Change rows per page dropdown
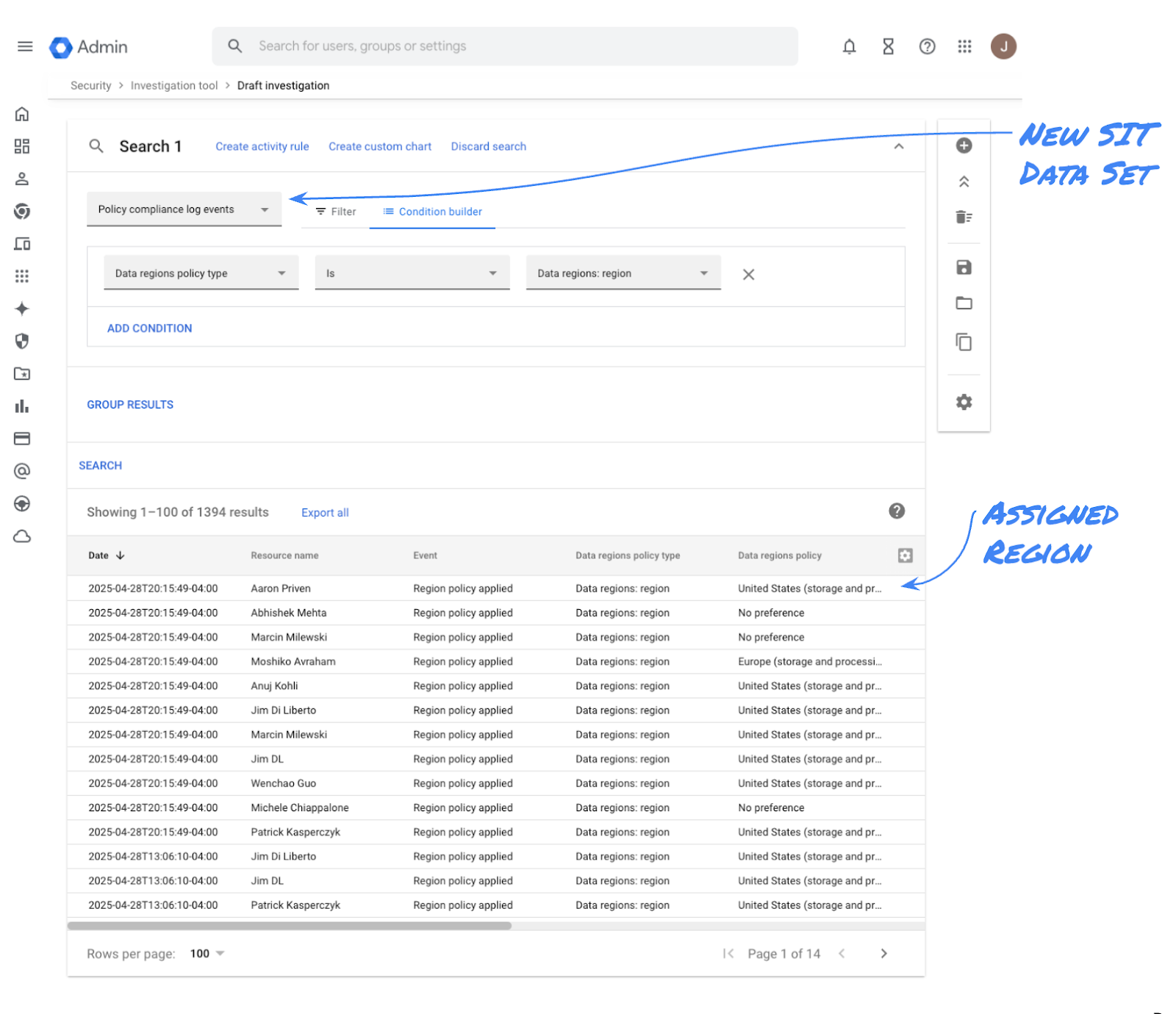Screen dimensions: 1176x1014 click(207, 954)
